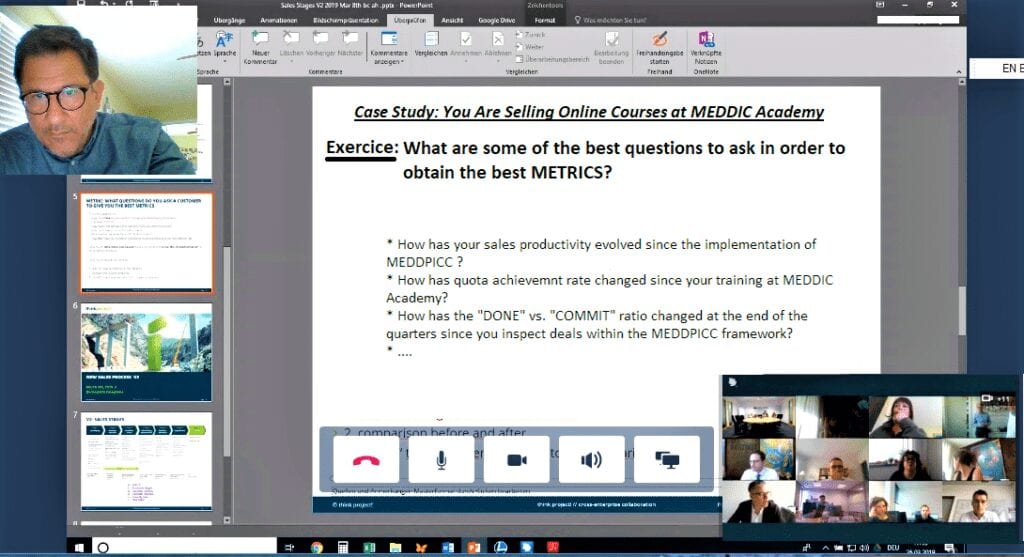Open Task View in the taskbar

click(290, 547)
